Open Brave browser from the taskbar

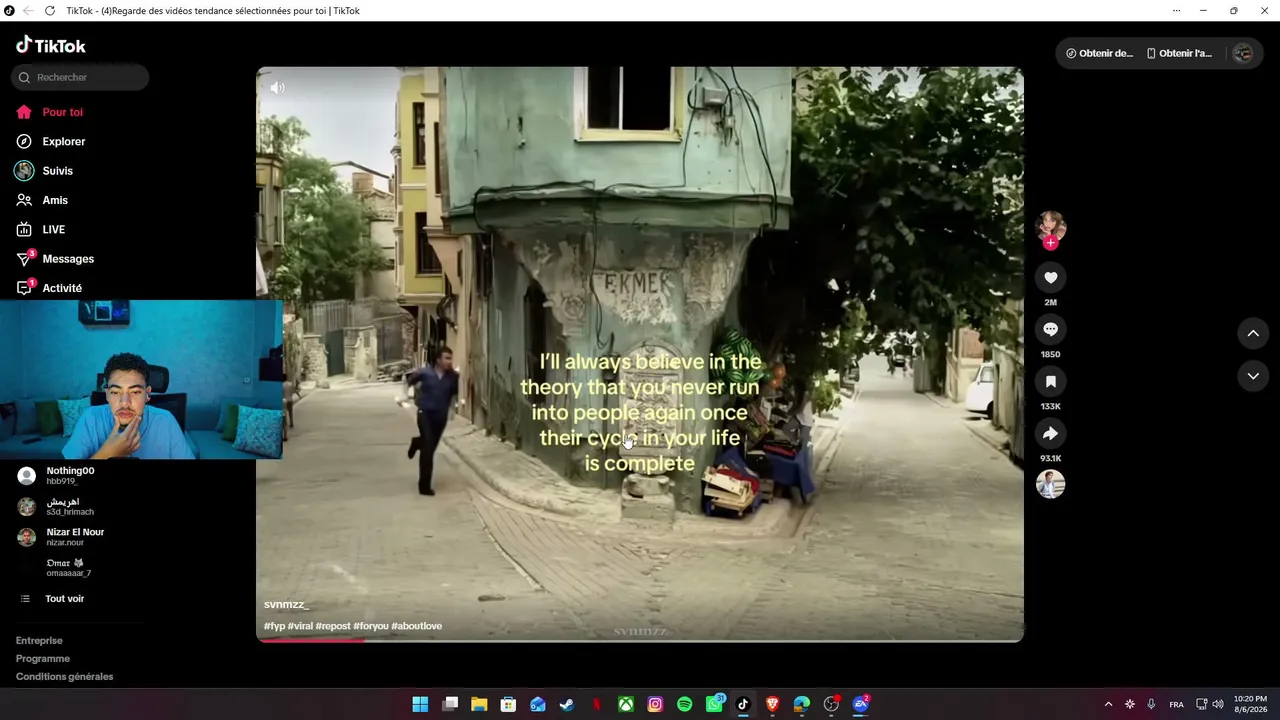772,704
